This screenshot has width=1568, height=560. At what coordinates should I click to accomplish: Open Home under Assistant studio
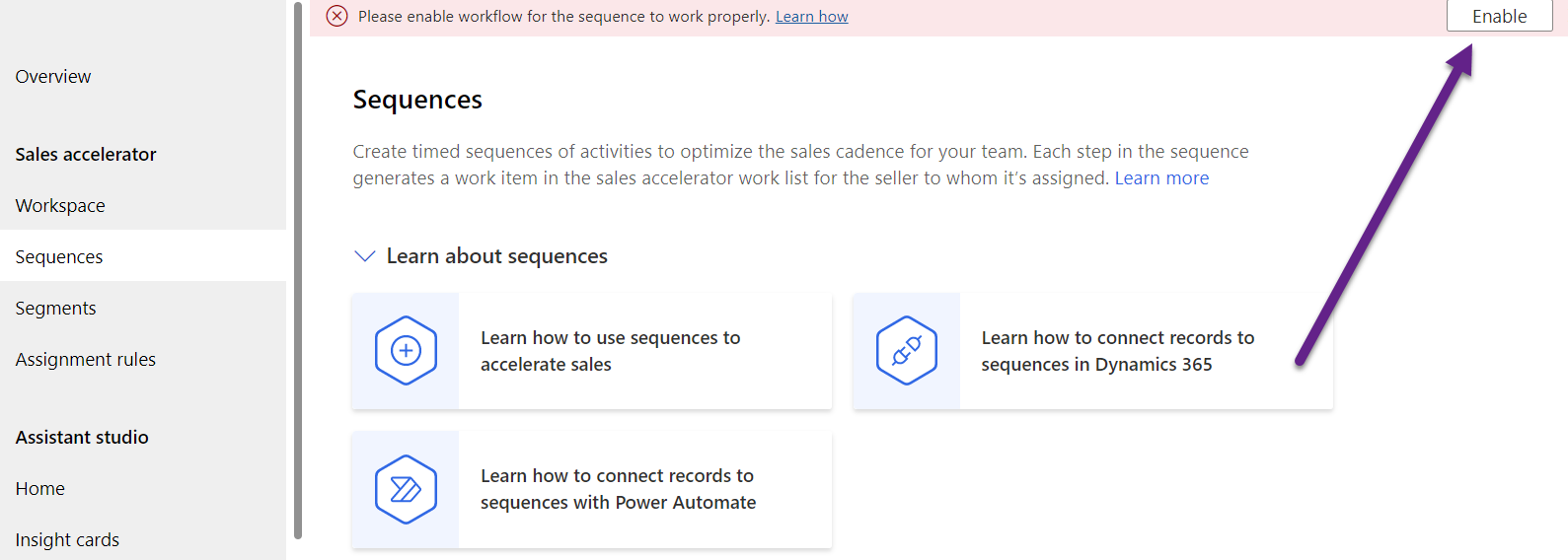40,489
